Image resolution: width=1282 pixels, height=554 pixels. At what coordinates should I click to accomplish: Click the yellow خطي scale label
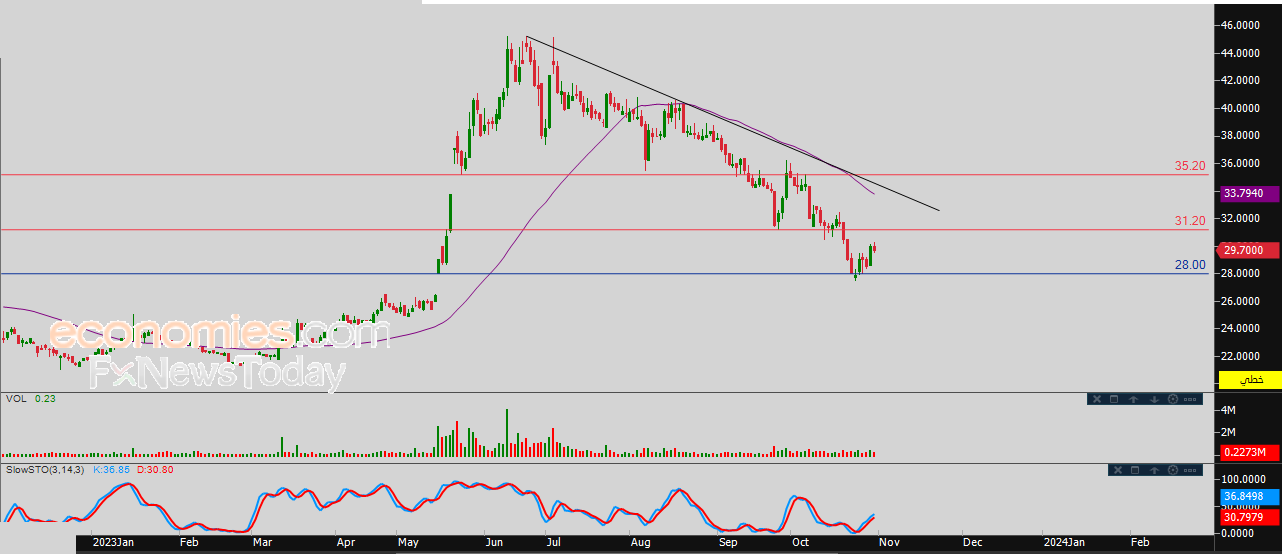tap(1250, 380)
